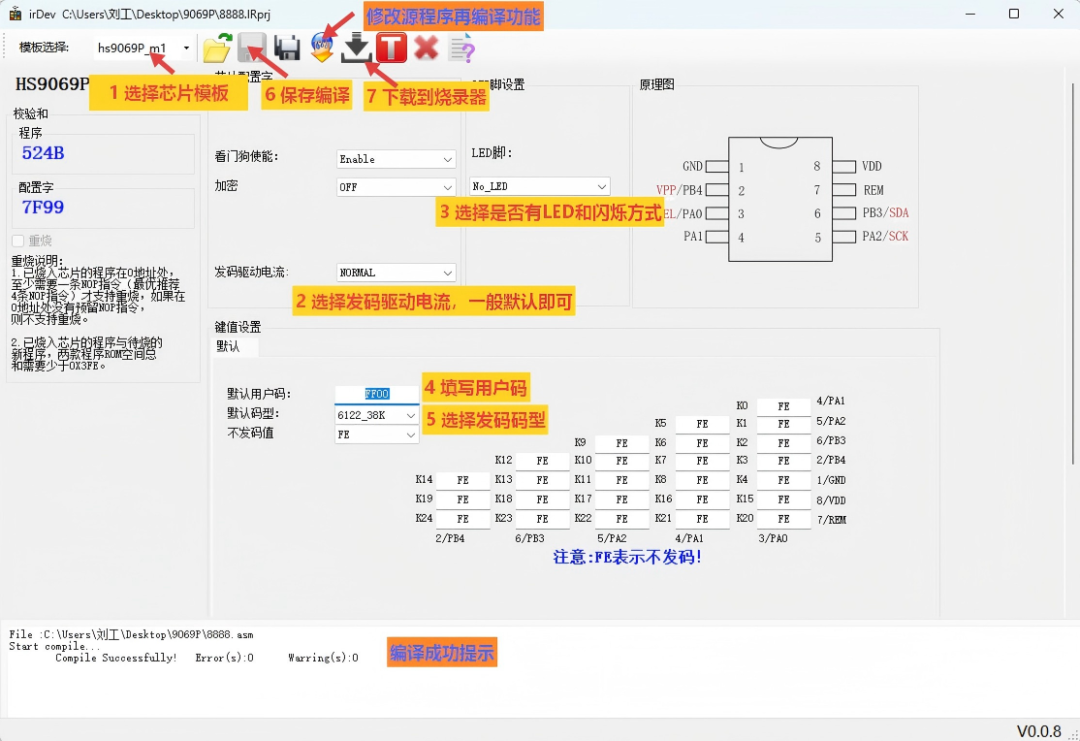Click the K17 key value field

(x=621, y=499)
